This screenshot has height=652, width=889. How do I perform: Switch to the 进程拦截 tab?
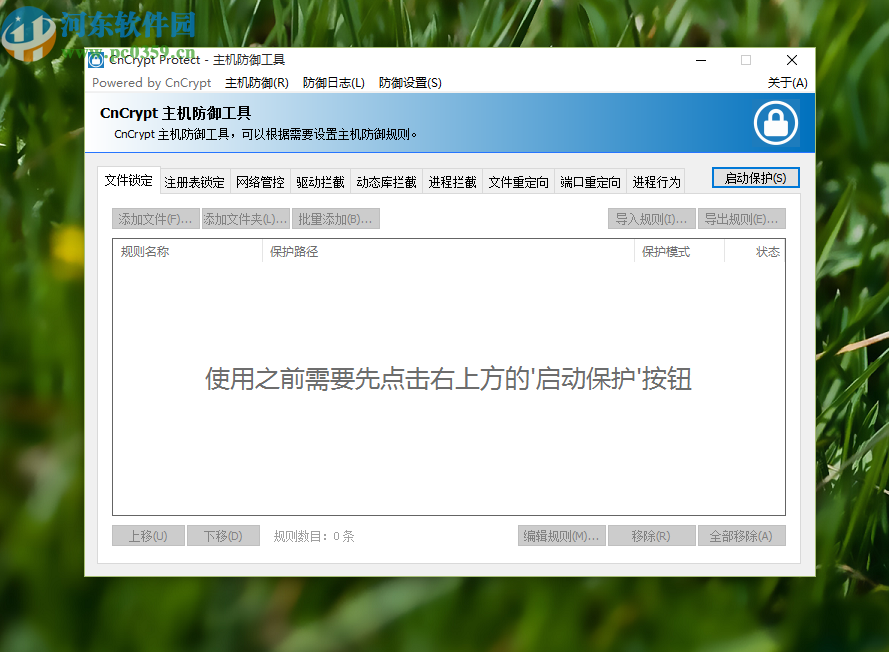(x=452, y=182)
